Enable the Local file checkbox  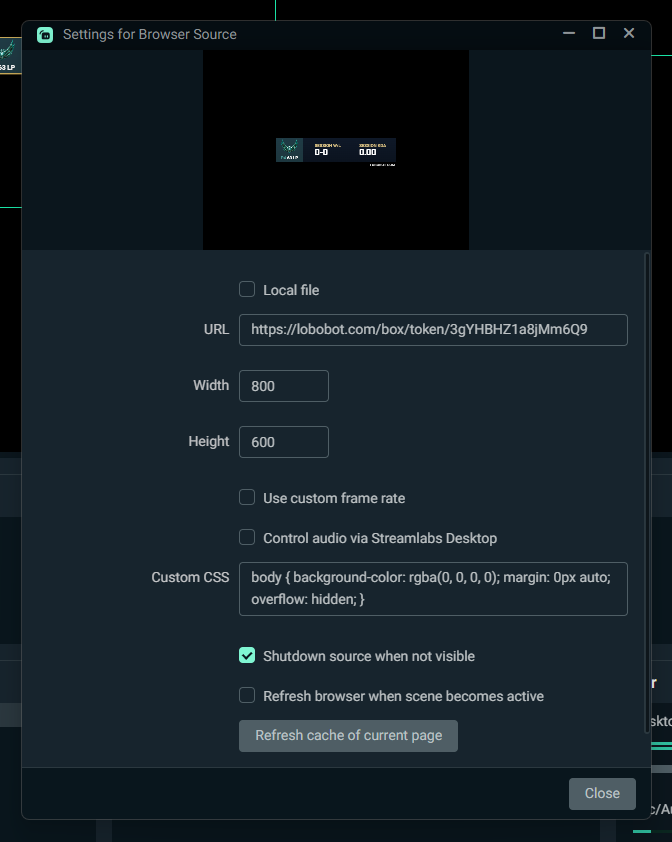(247, 290)
